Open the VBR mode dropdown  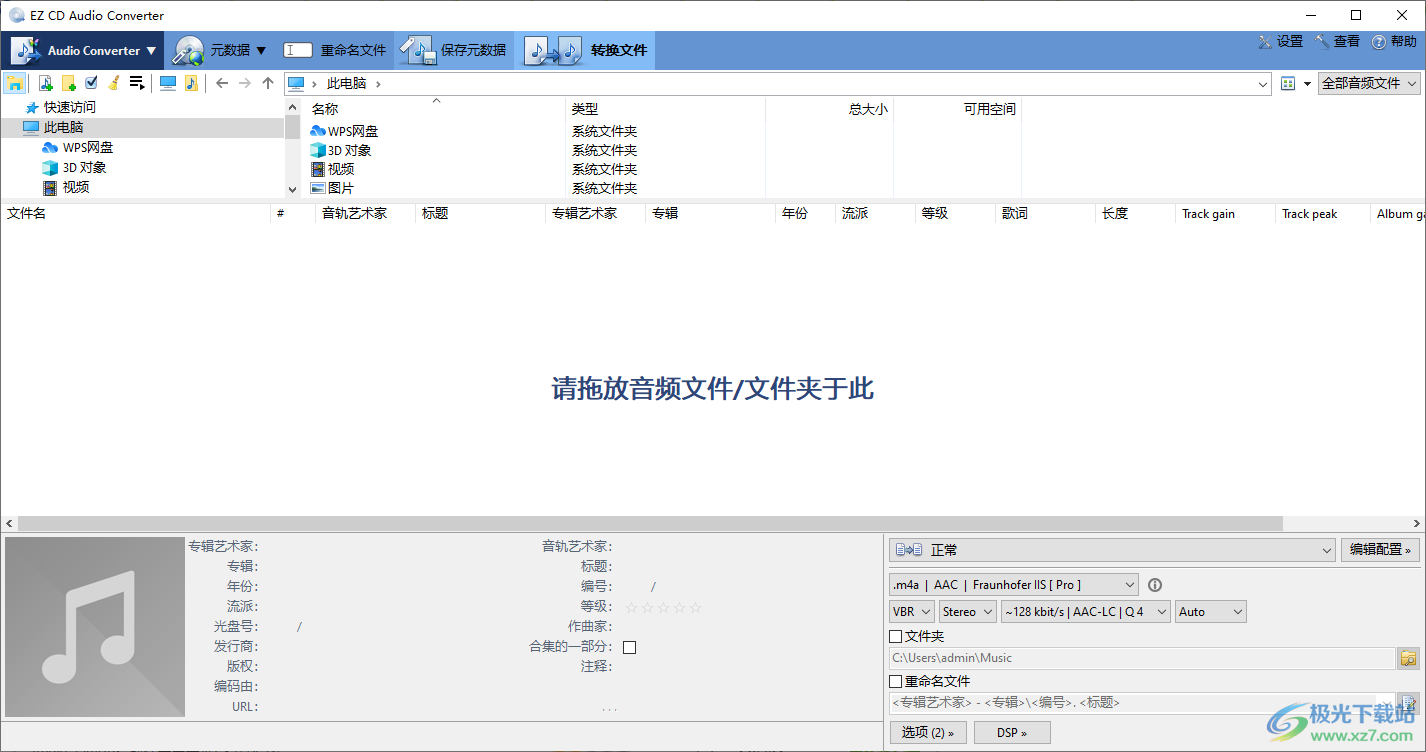pyautogui.click(x=912, y=612)
